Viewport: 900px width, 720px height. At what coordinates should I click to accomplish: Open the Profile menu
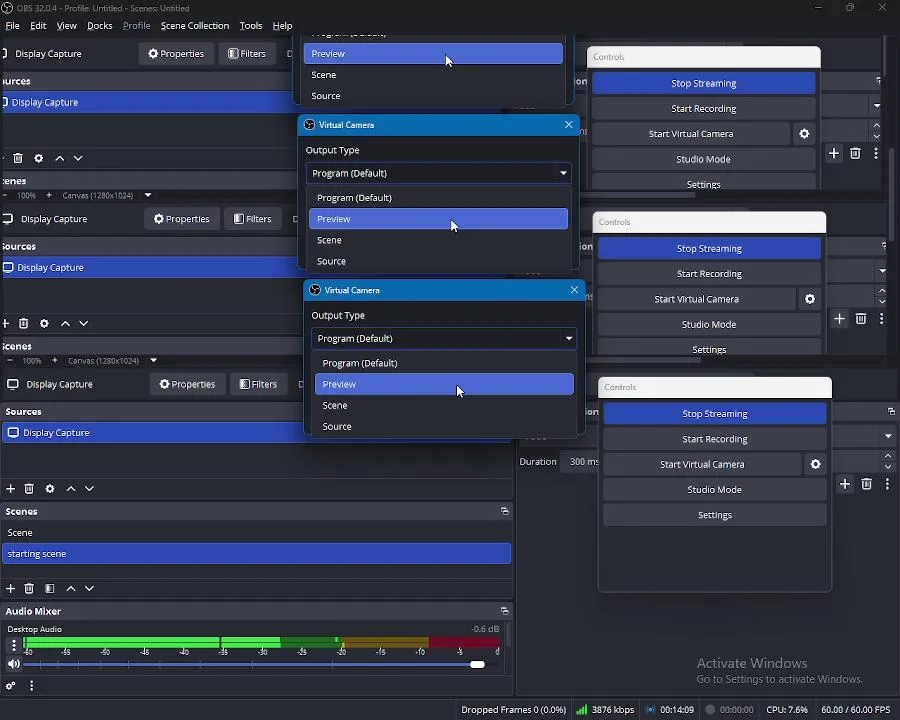137,25
